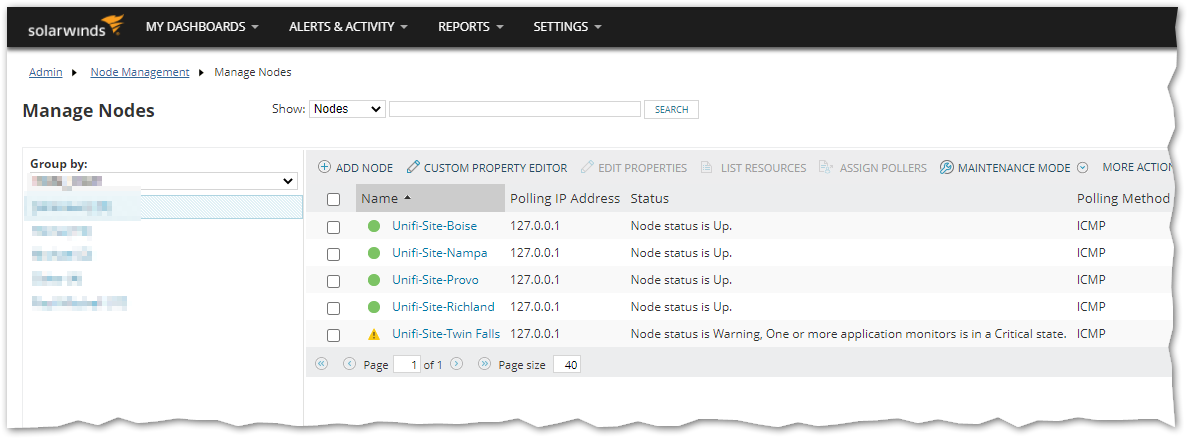Open the More Actions menu
The image size is (1189, 439).
point(1136,168)
